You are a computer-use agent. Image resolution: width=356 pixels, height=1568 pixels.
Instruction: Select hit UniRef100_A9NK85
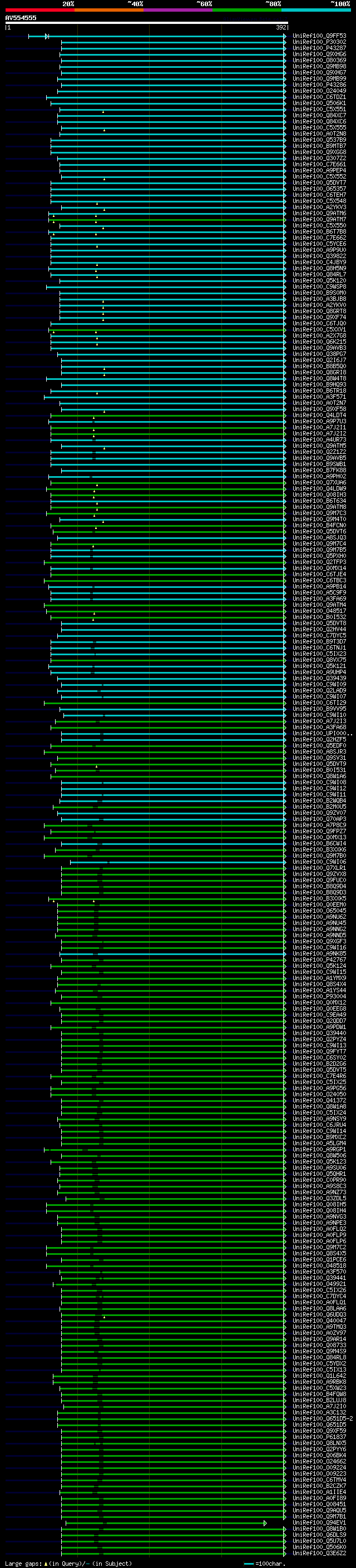coord(319,953)
